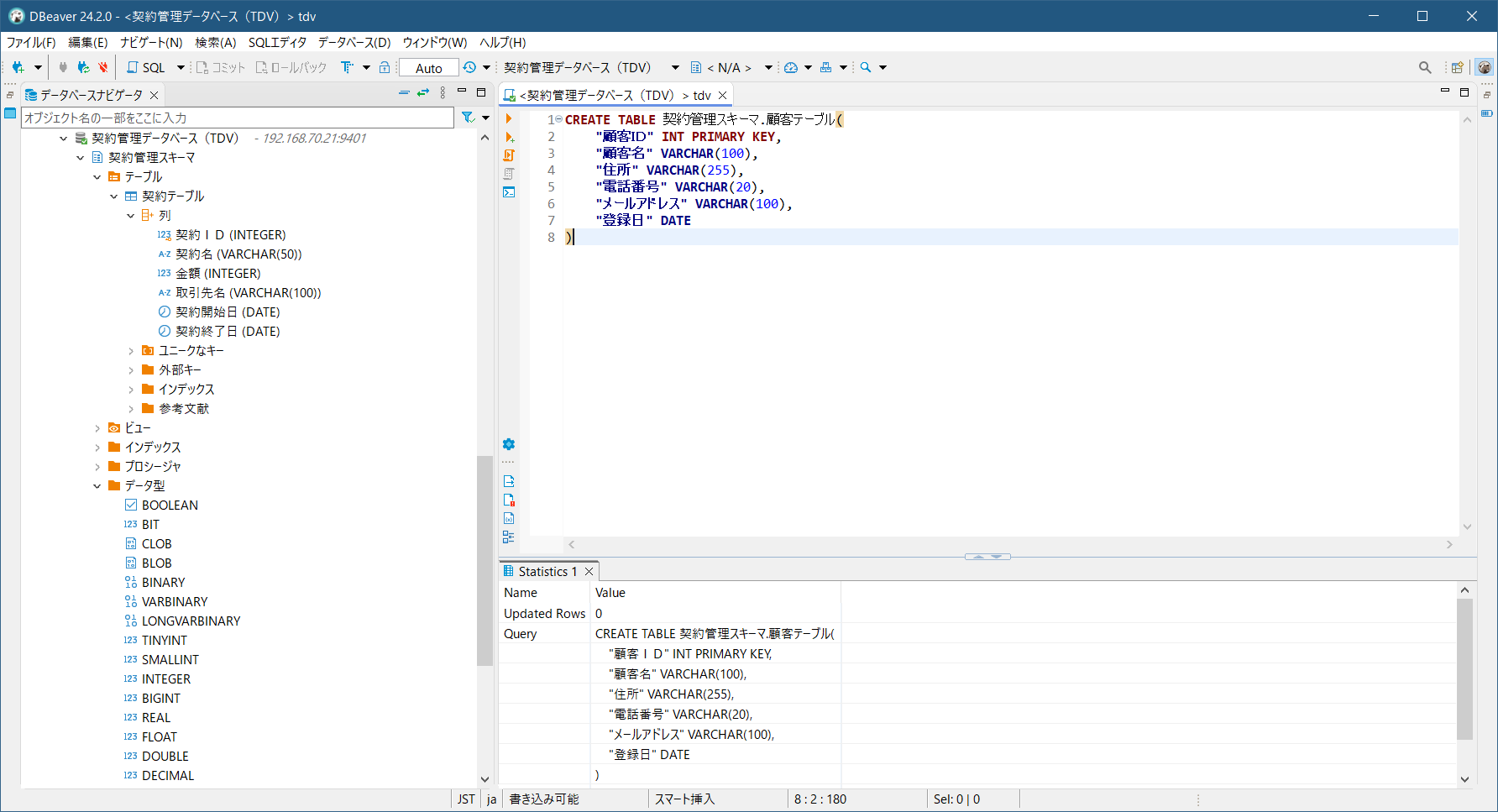Click the show execution log icon
This screenshot has width=1498, height=812.
click(x=509, y=500)
